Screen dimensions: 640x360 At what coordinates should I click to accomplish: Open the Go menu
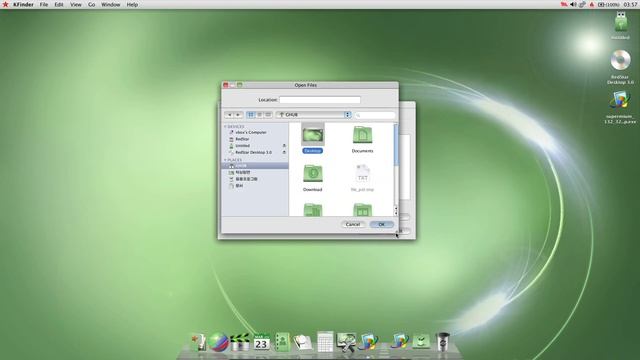pos(91,4)
